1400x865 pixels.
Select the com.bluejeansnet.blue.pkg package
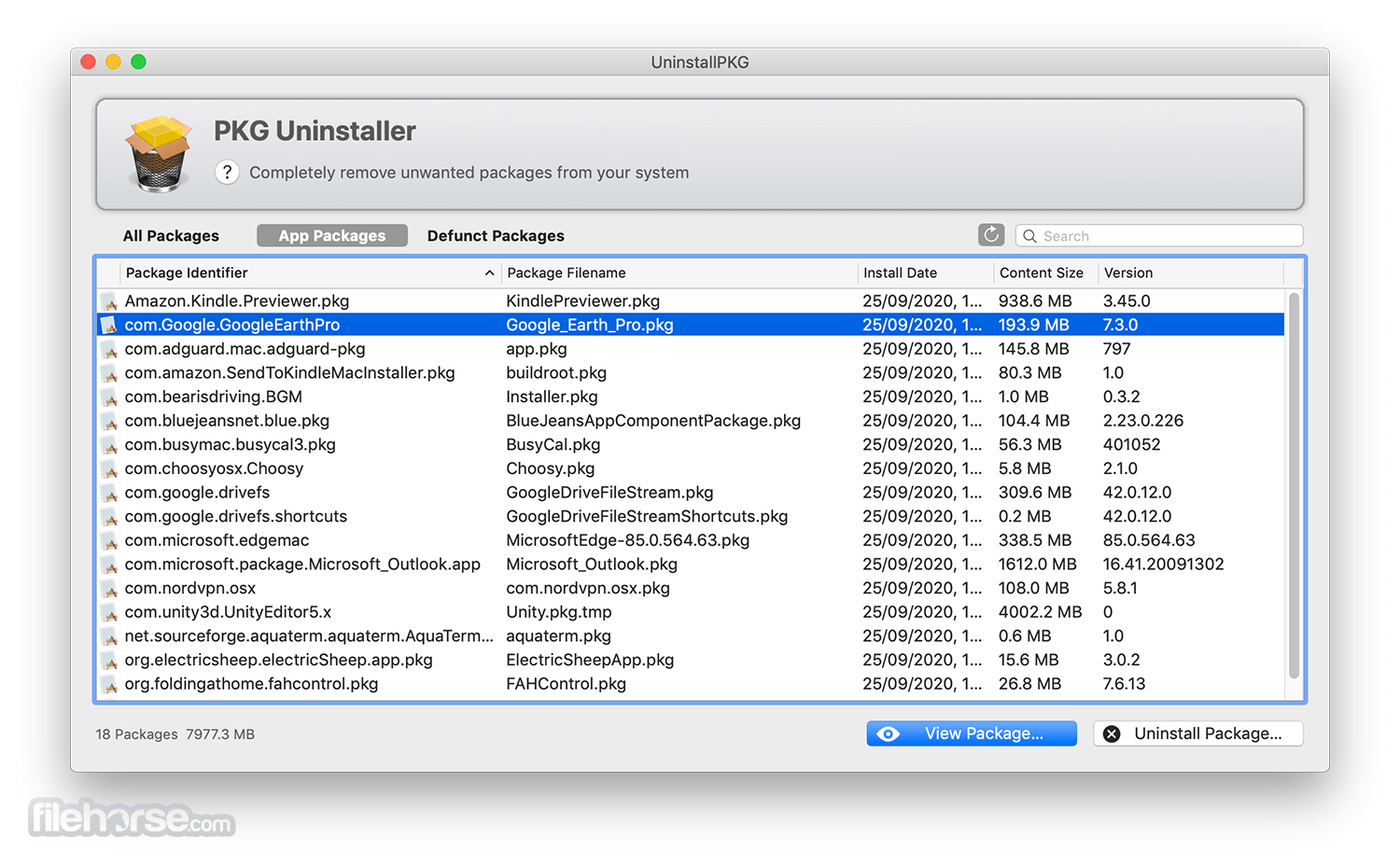(x=692, y=421)
